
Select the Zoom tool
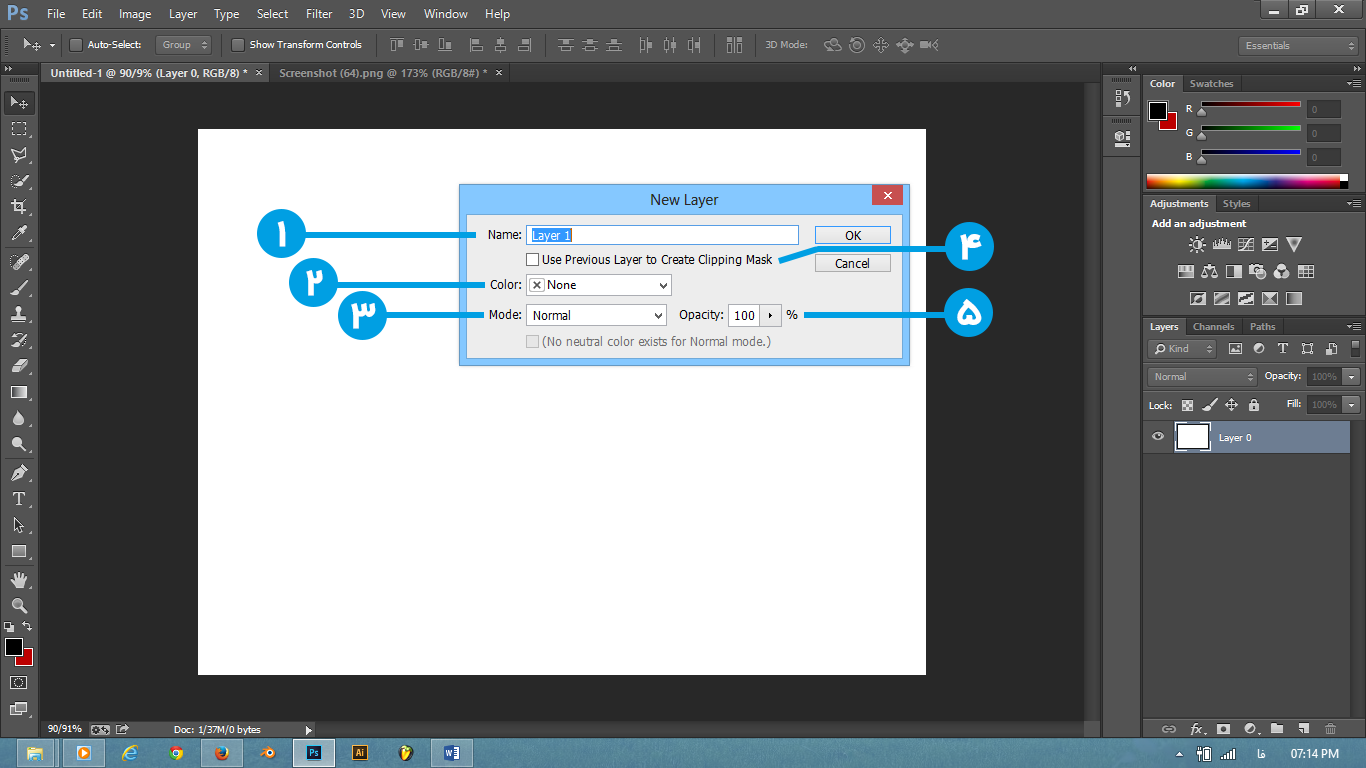[x=19, y=605]
